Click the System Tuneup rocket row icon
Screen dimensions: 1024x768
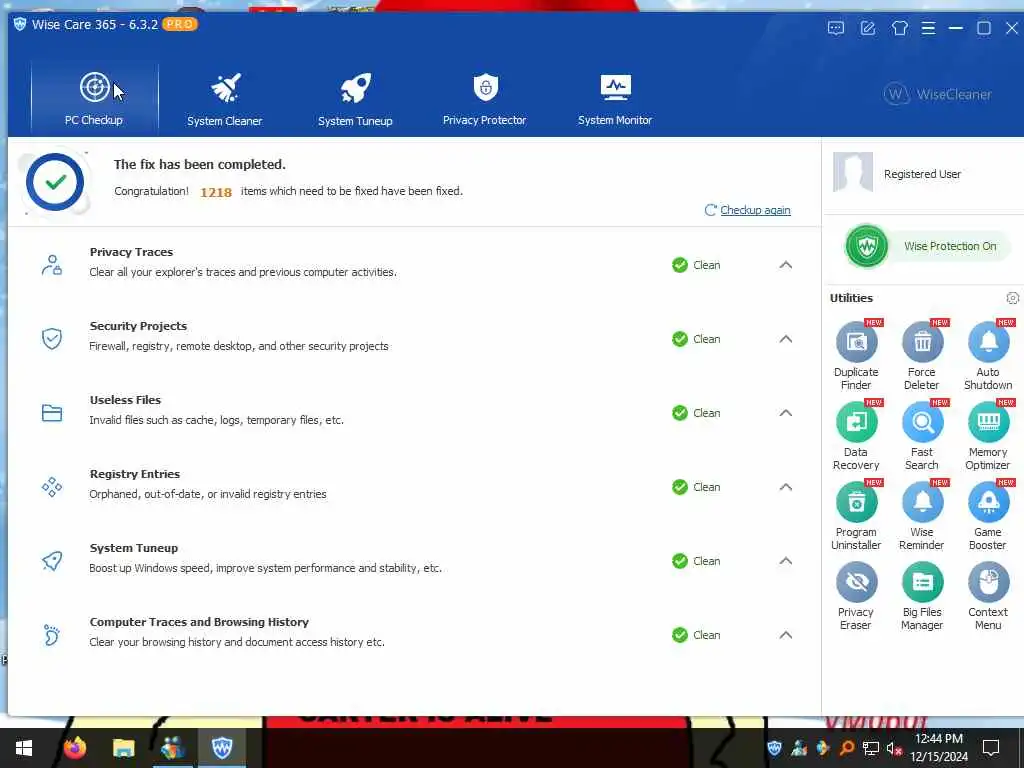(52, 560)
